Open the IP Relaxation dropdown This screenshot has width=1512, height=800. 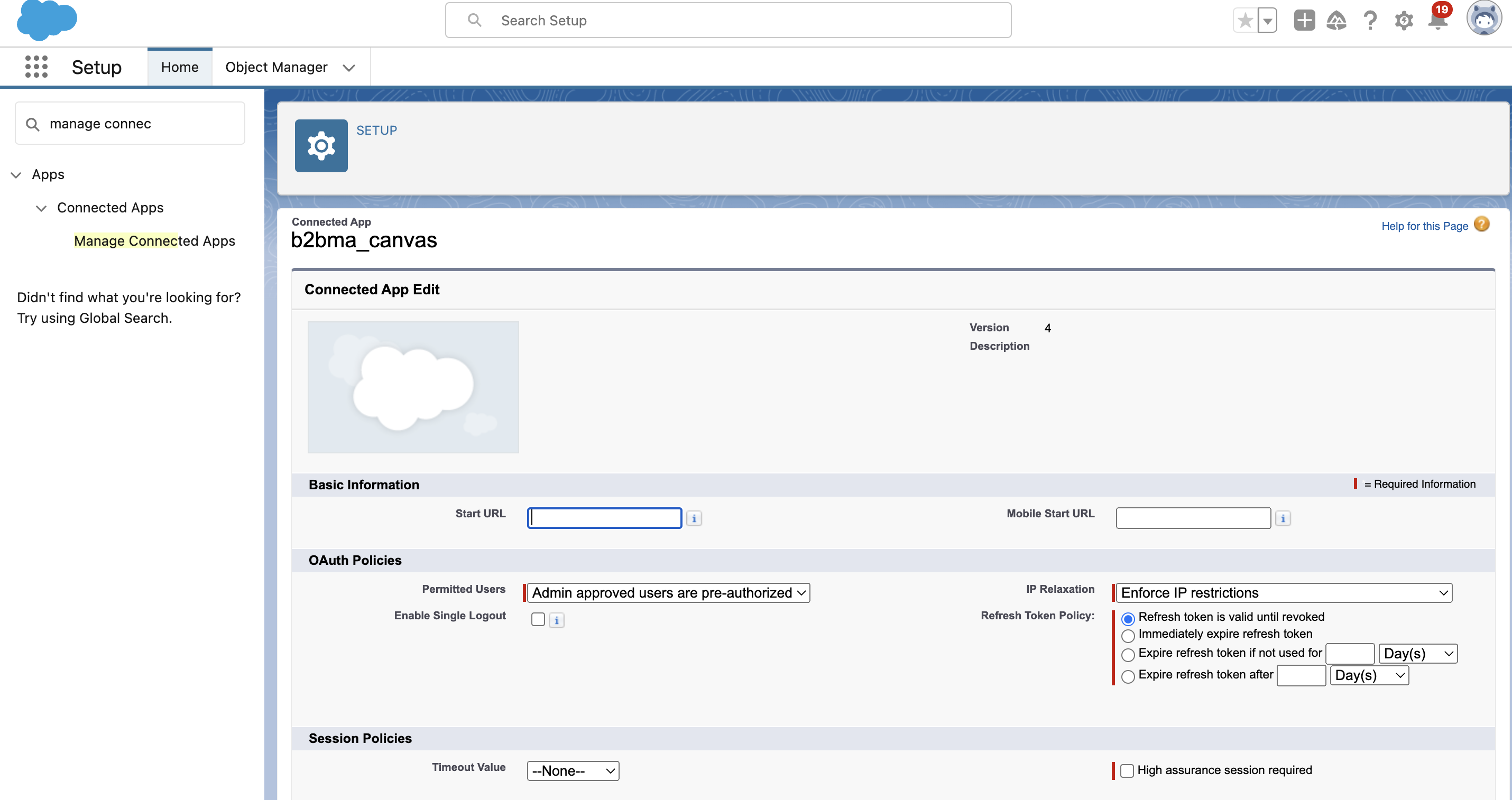click(x=1284, y=592)
